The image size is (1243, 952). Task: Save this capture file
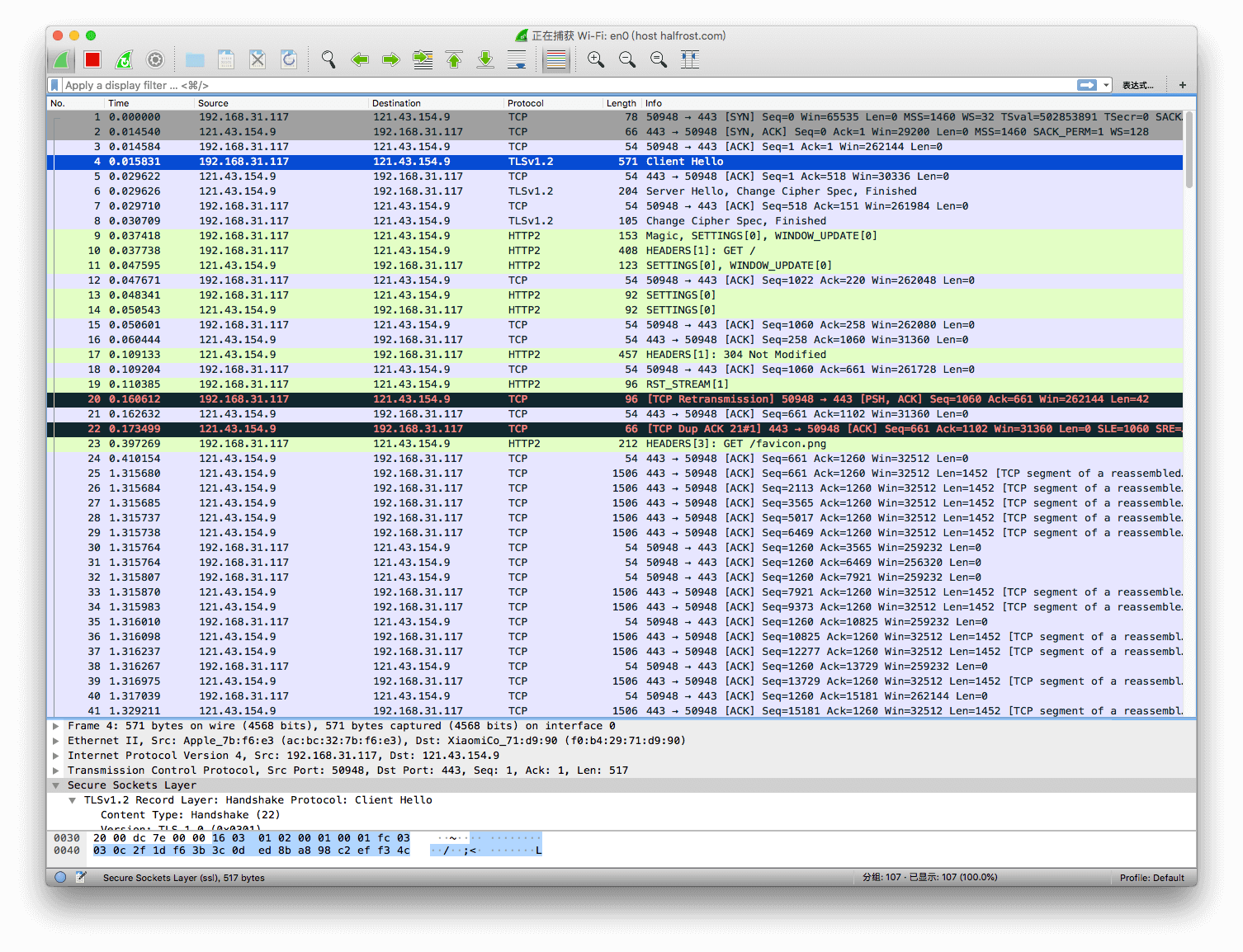[x=226, y=59]
